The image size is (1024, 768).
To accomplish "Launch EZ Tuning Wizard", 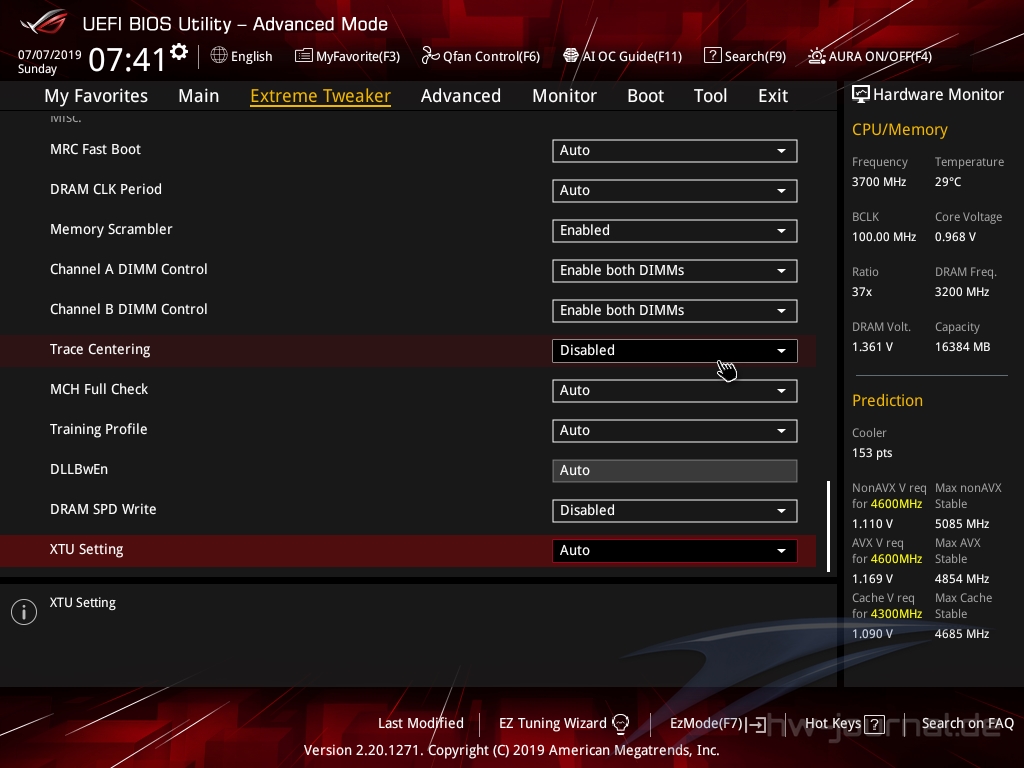I will (552, 723).
